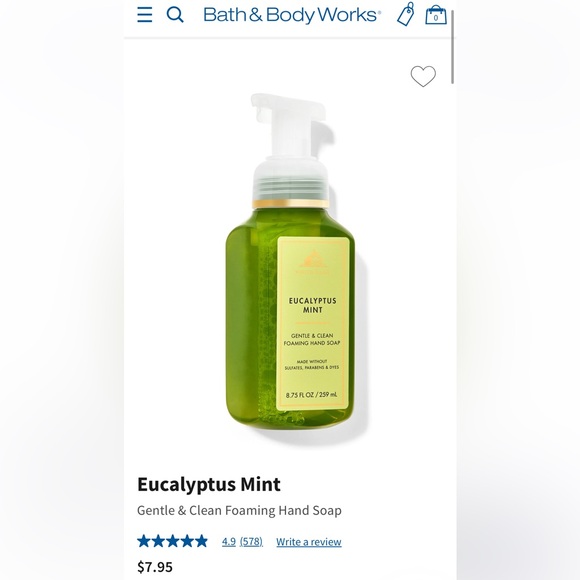Click the yellow label on the bottle
The width and height of the screenshot is (580, 580).
click(313, 324)
